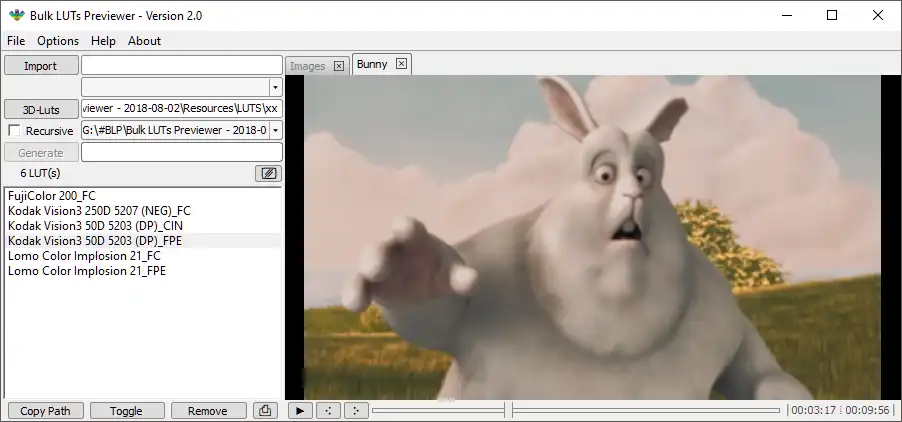Screen dimensions: 902x422
Task: Click the edit pencil icon next to 6 LUT(s)
Action: pyautogui.click(x=269, y=173)
